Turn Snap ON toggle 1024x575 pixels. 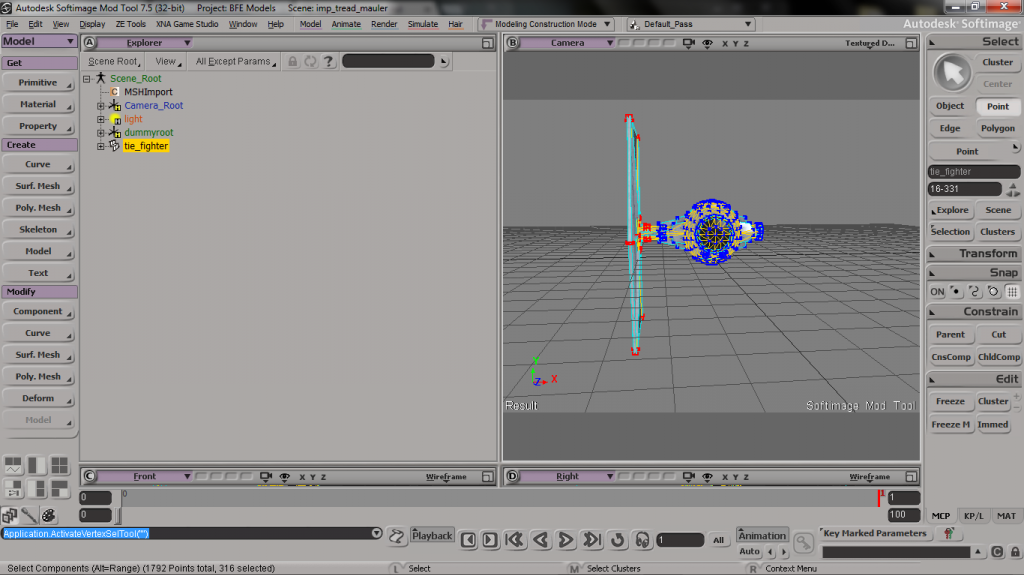(937, 292)
